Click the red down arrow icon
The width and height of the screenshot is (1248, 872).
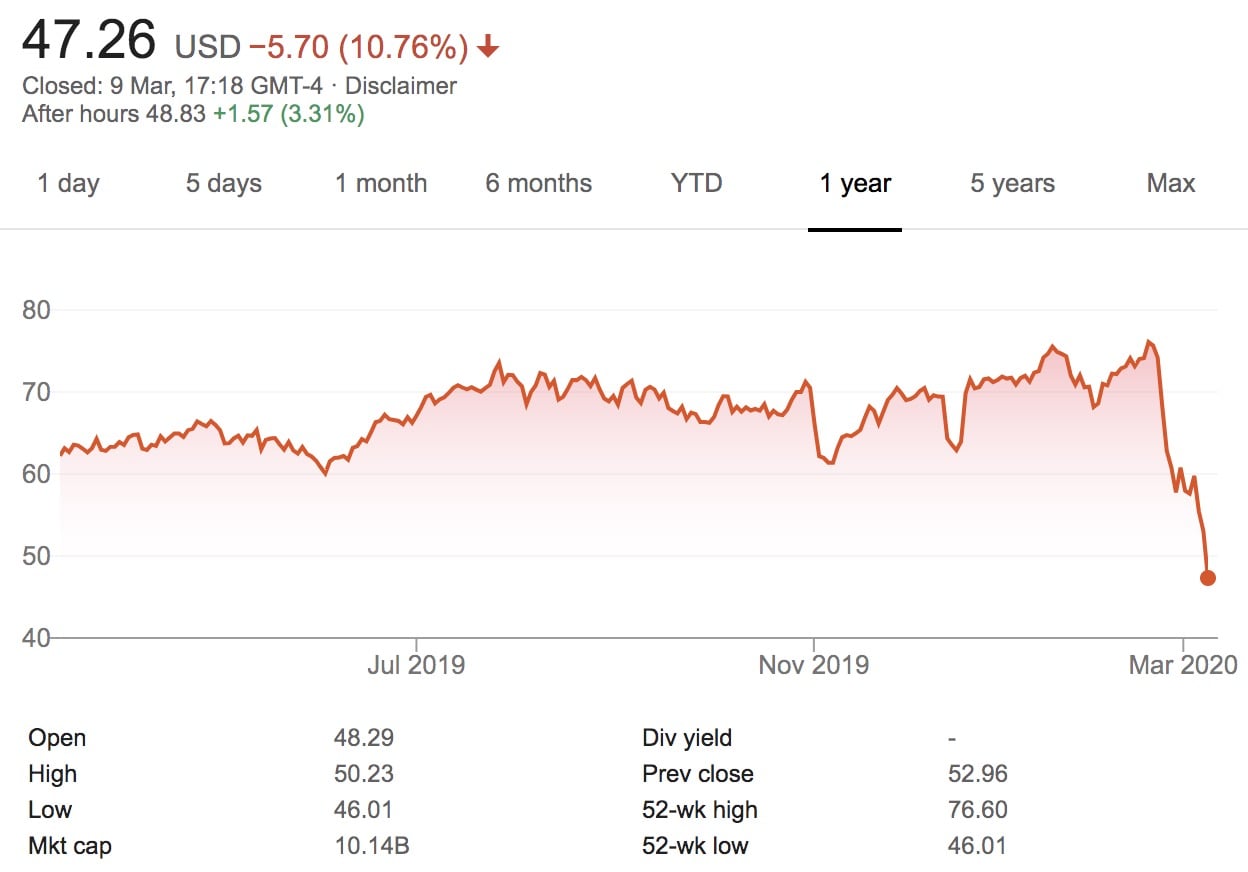tap(488, 47)
